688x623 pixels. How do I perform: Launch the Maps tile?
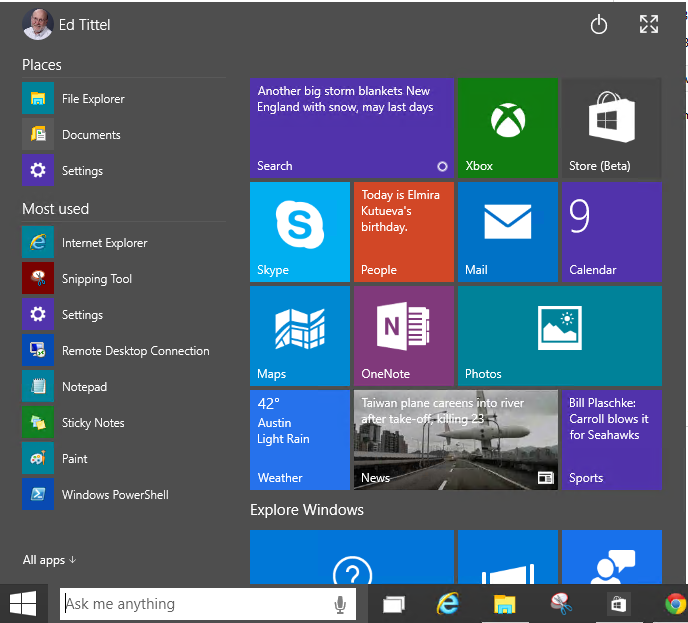point(300,336)
